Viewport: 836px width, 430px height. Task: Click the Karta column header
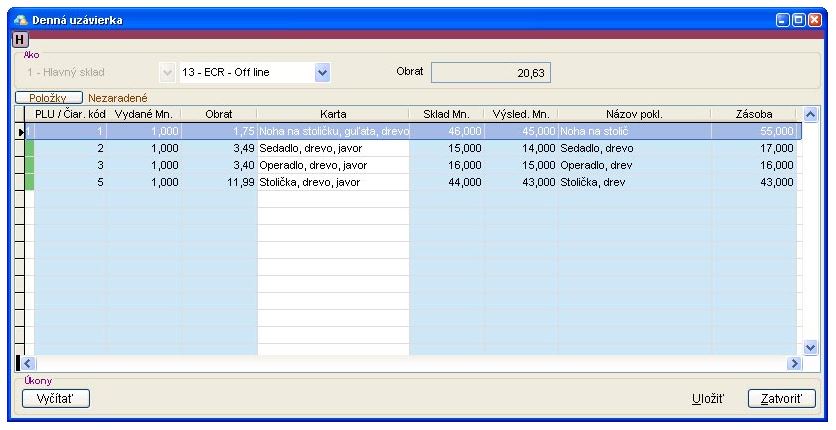click(333, 114)
